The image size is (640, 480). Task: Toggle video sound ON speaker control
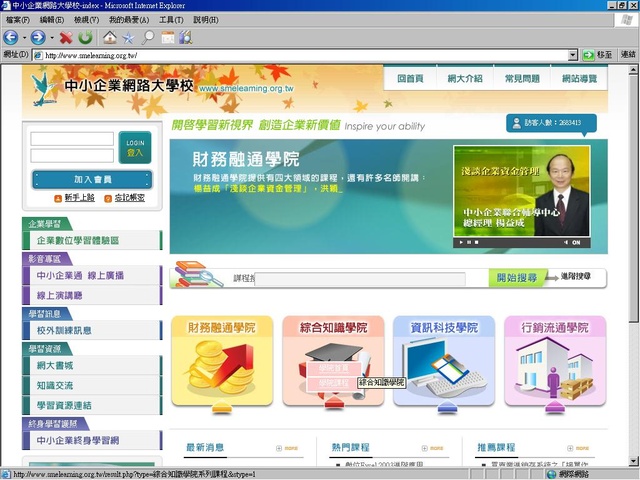click(572, 242)
